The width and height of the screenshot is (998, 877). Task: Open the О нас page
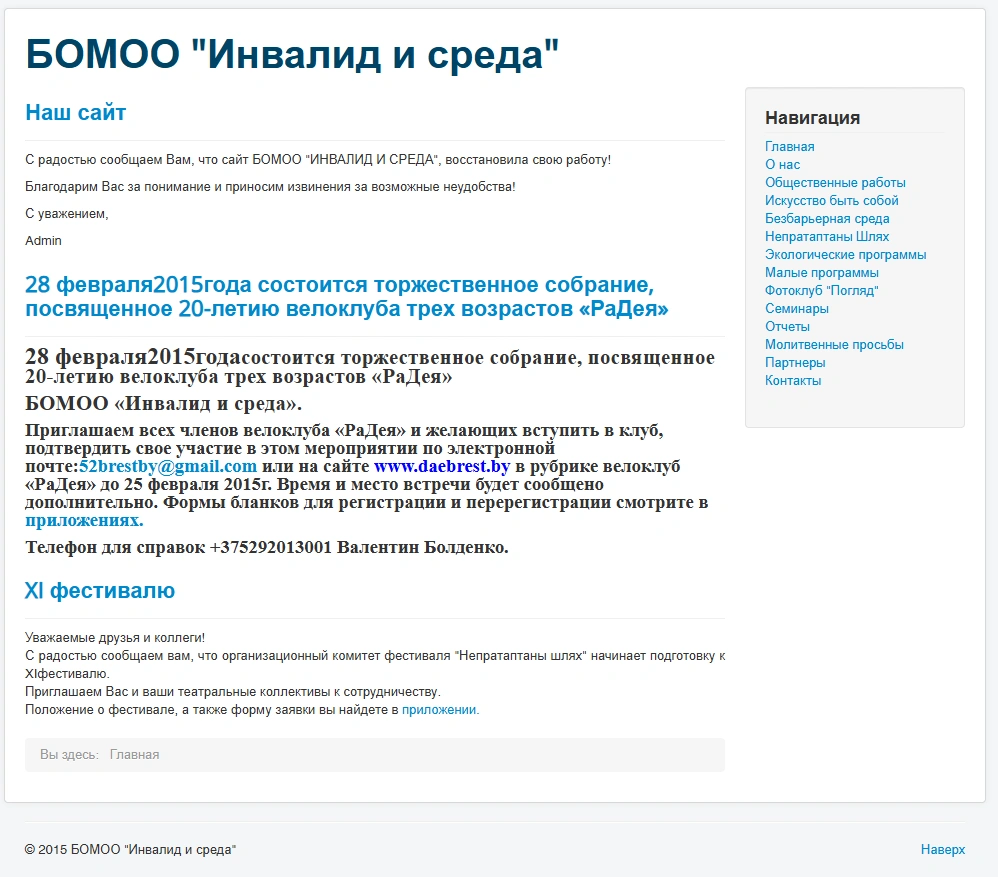(x=782, y=164)
